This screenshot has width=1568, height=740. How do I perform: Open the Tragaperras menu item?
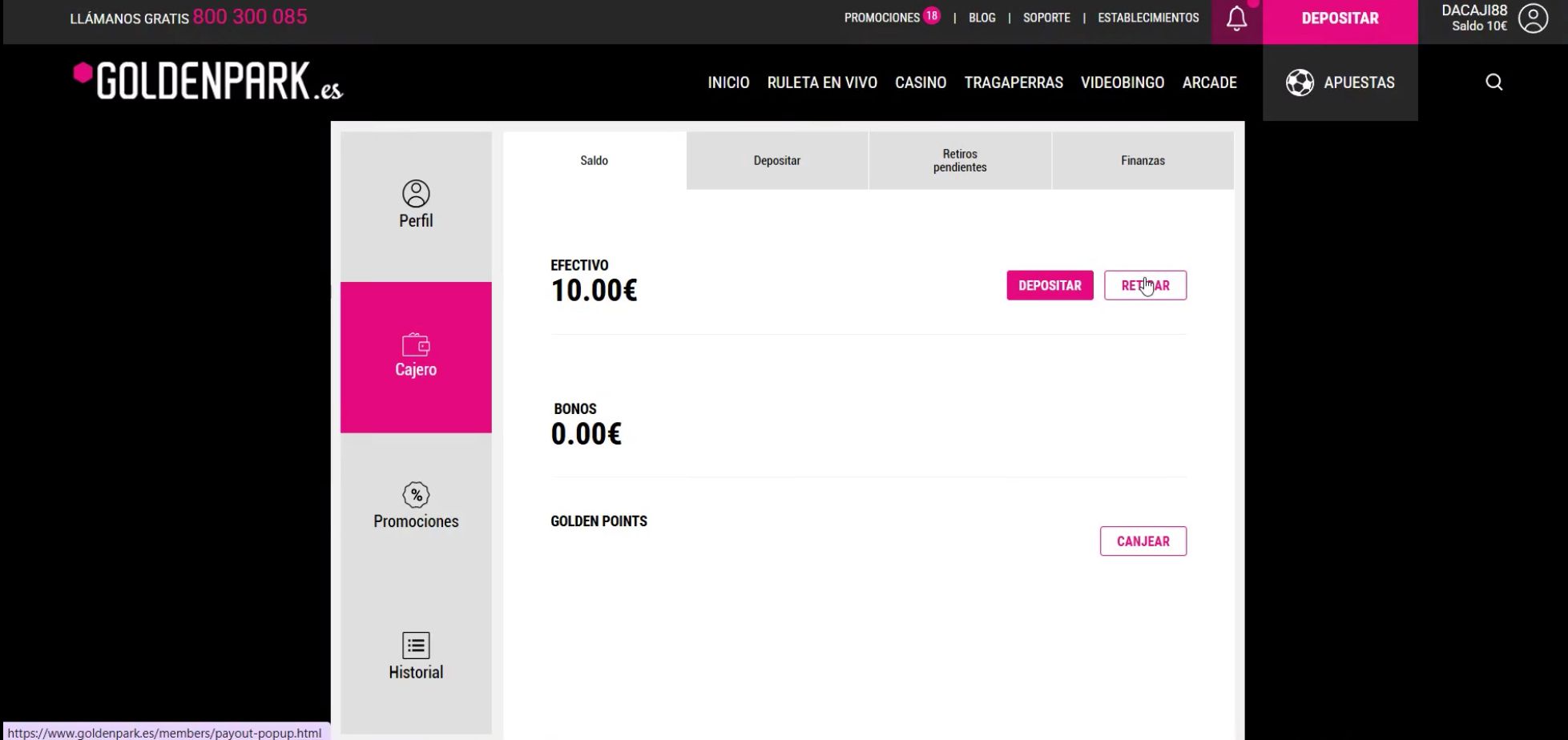[x=1013, y=82]
